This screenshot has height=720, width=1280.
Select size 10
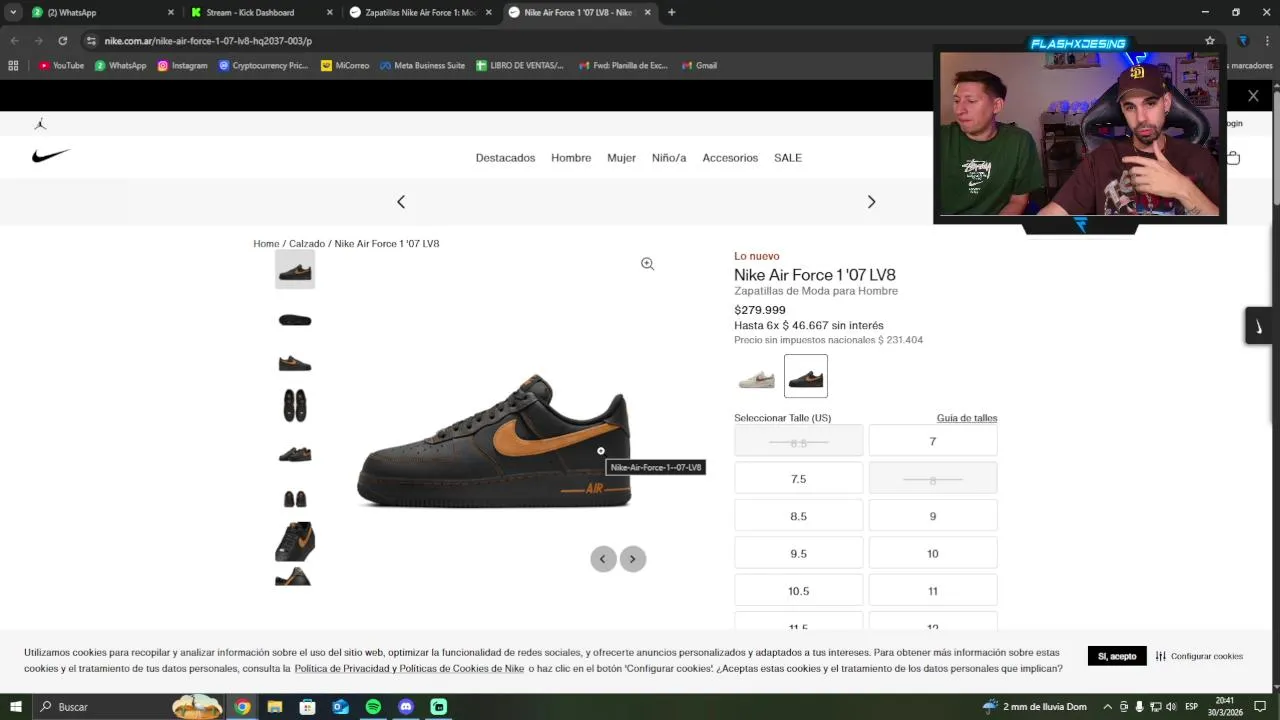pyautogui.click(x=933, y=553)
